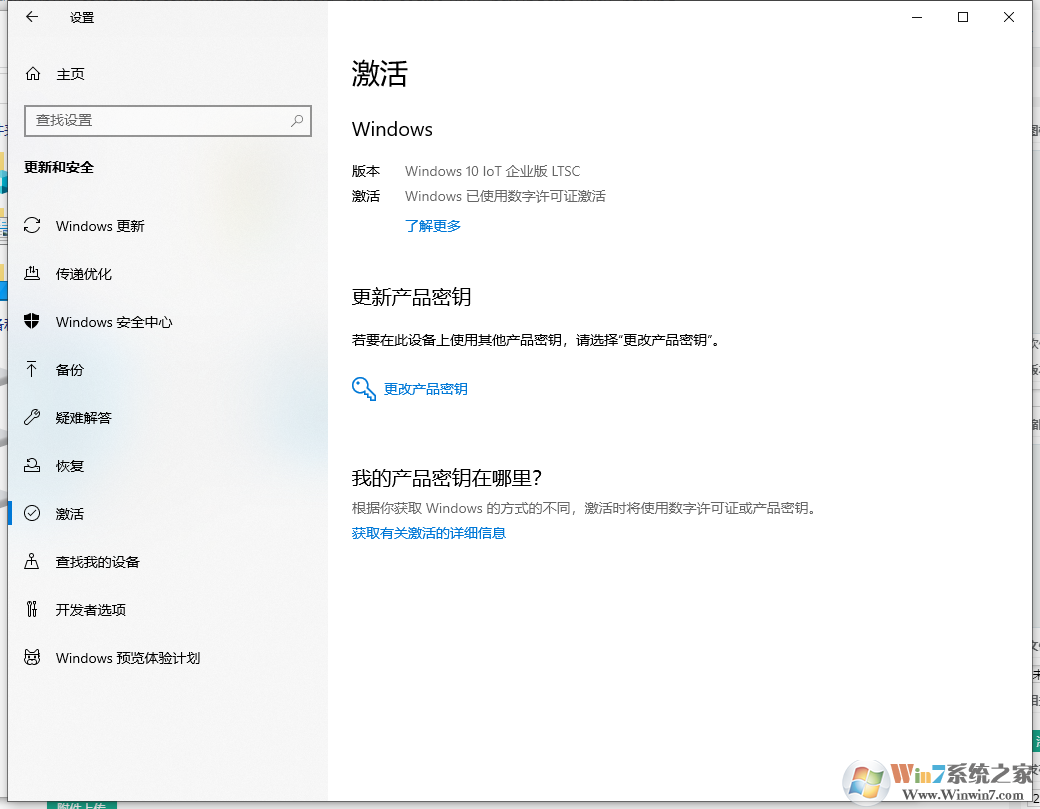Click the 查找我的设备 person icon
Screen dimensions: 1040x809
(x=32, y=562)
